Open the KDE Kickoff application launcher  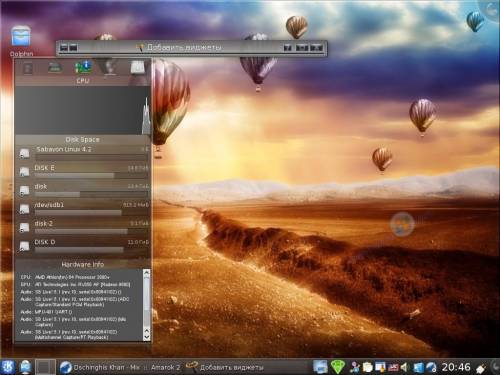(7, 367)
